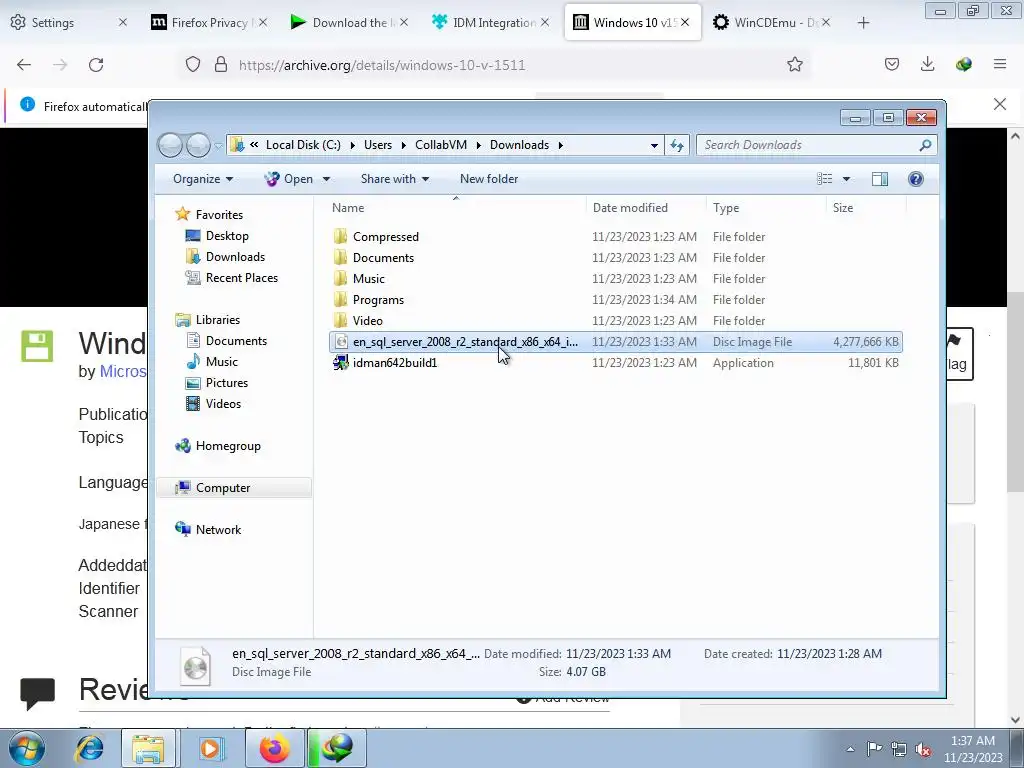The image size is (1024, 768).
Task: Dismiss the Firefox notification bar
Action: (999, 104)
